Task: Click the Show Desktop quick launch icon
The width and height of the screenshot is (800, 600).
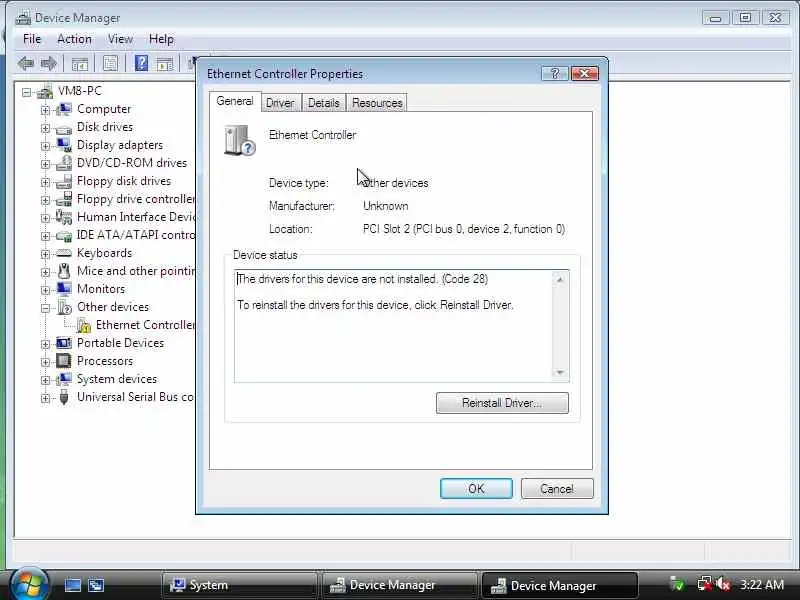Action: [x=72, y=585]
